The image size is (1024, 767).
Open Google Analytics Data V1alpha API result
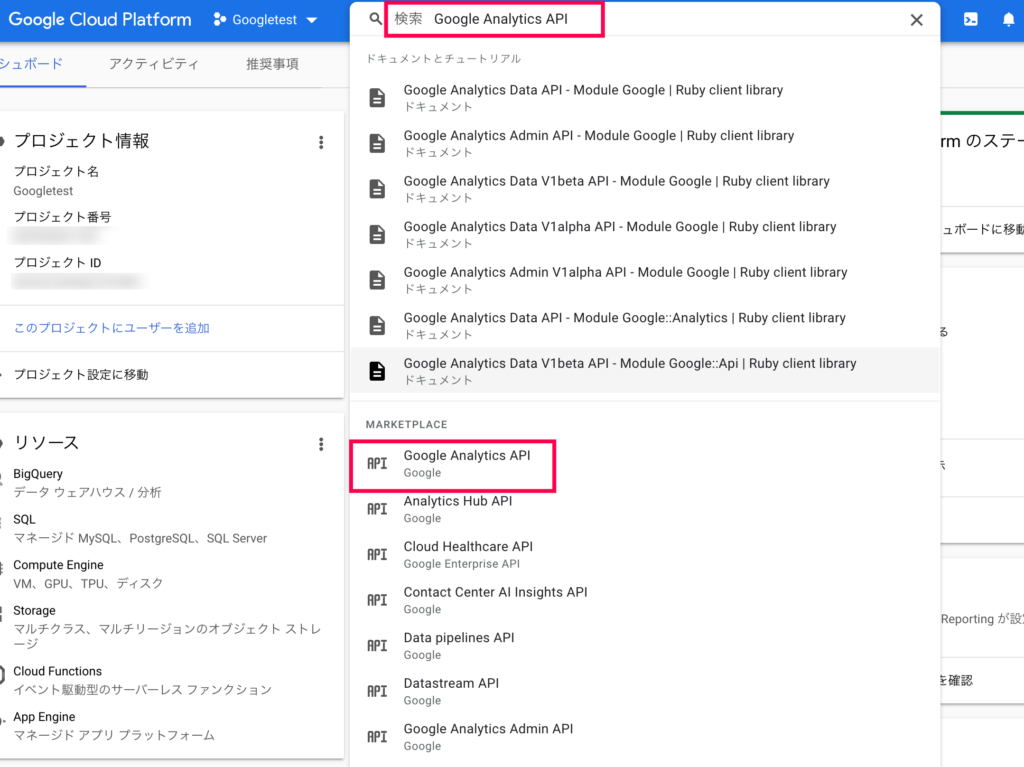(645, 235)
